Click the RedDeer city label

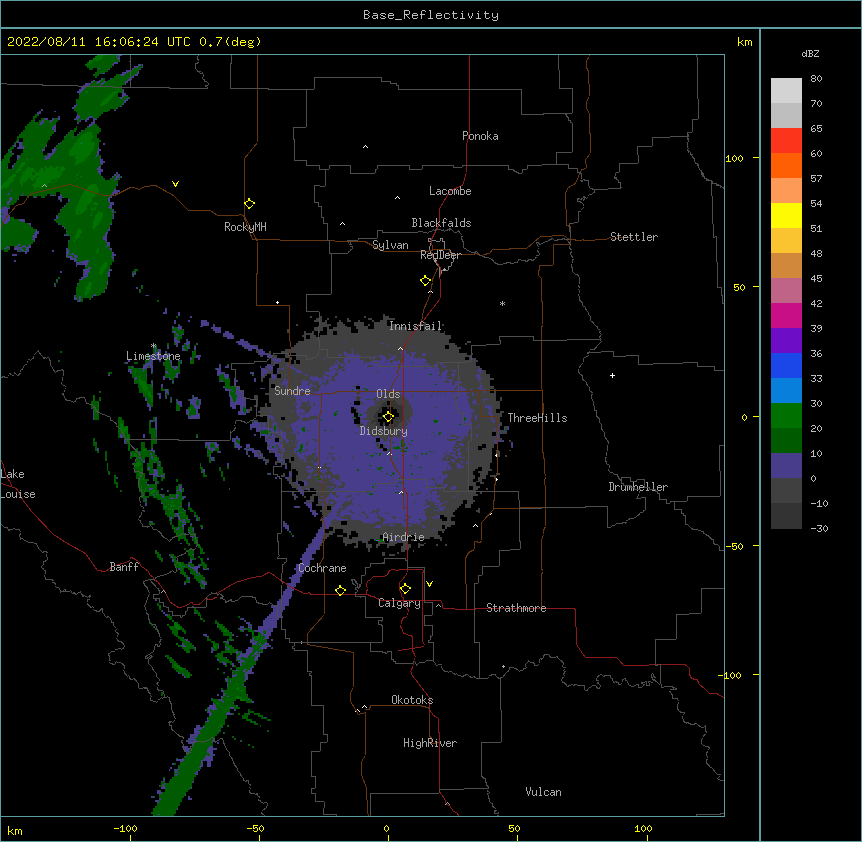440,255
